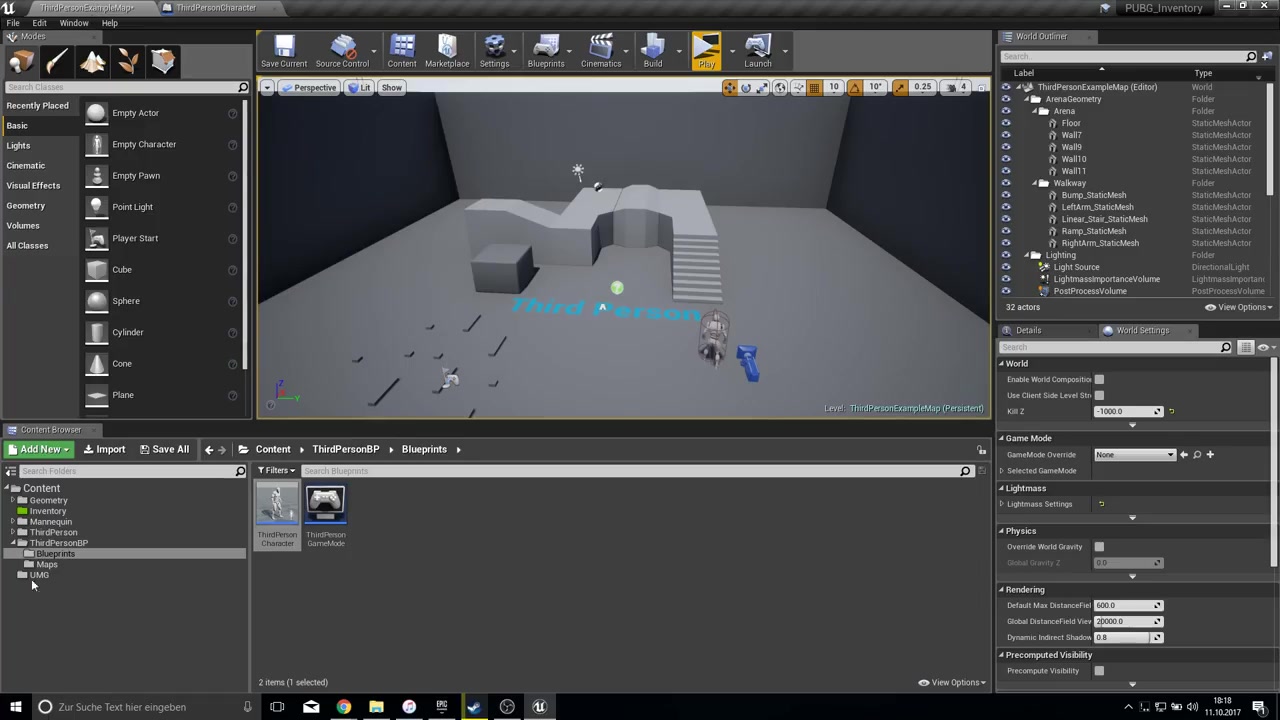Image resolution: width=1280 pixels, height=720 pixels.
Task: Click the Build toolbar icon
Action: (x=653, y=50)
